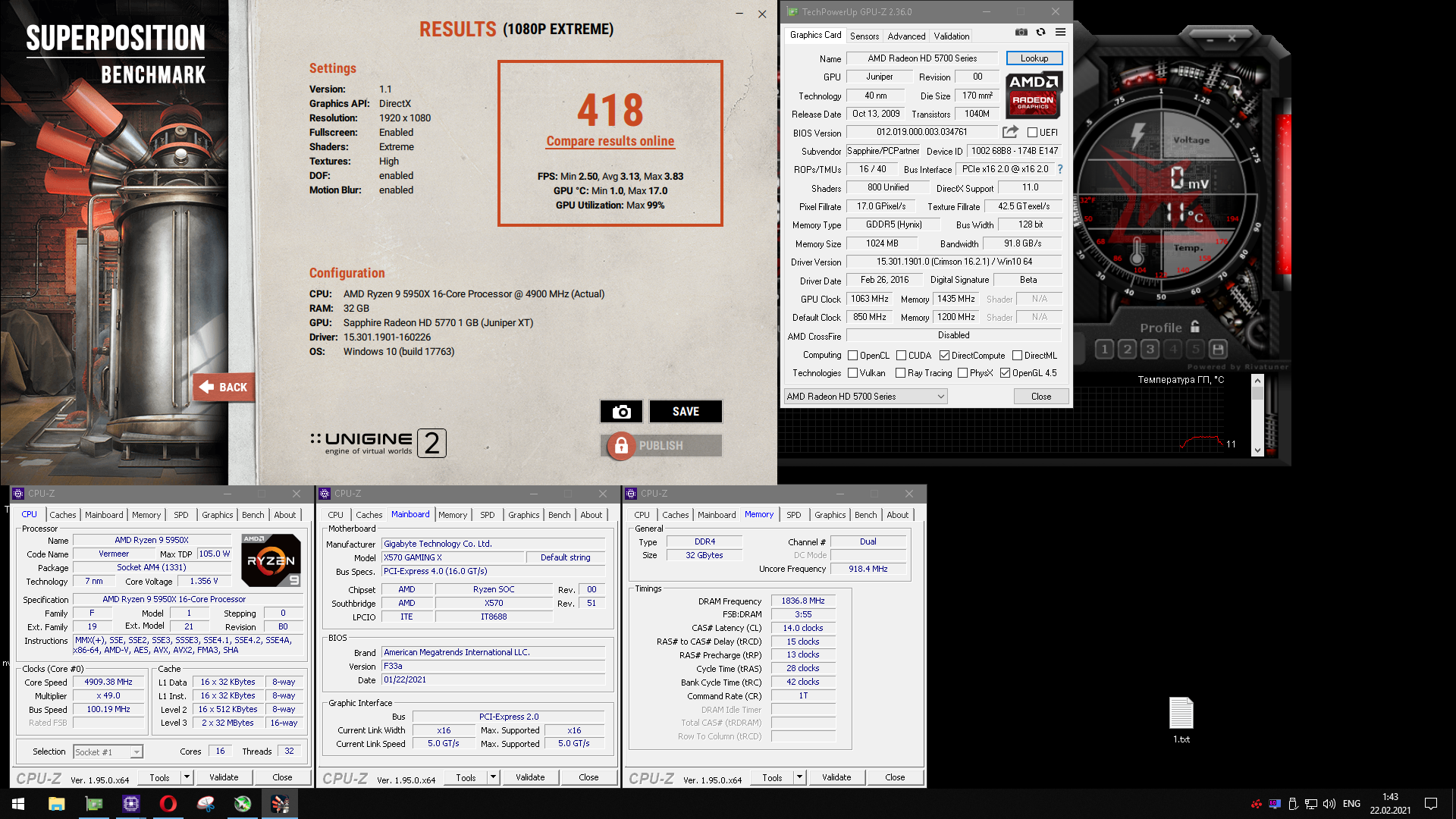Toggle the Ray Tracing checkbox

tap(900, 373)
